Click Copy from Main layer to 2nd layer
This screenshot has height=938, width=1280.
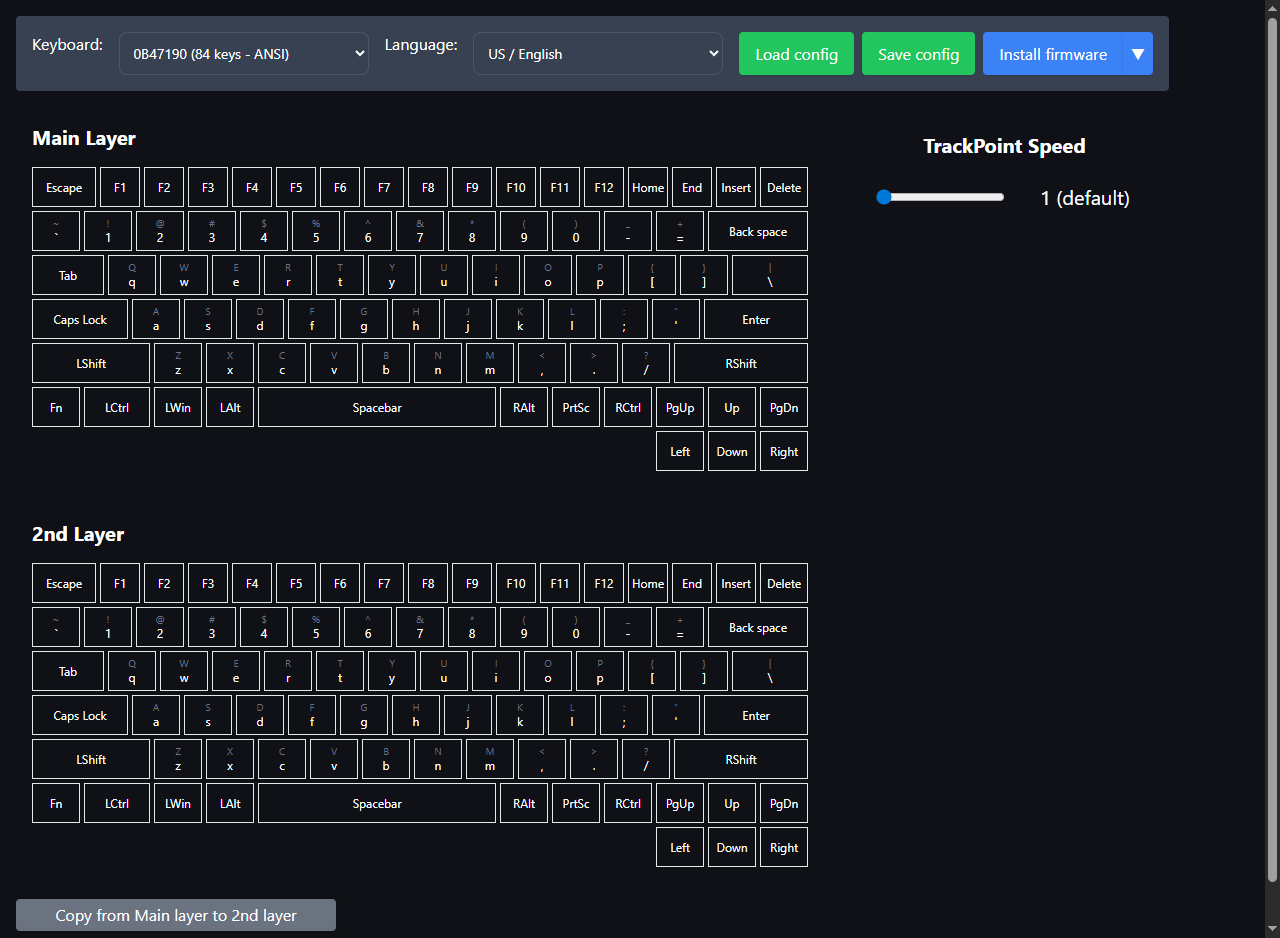click(x=176, y=915)
